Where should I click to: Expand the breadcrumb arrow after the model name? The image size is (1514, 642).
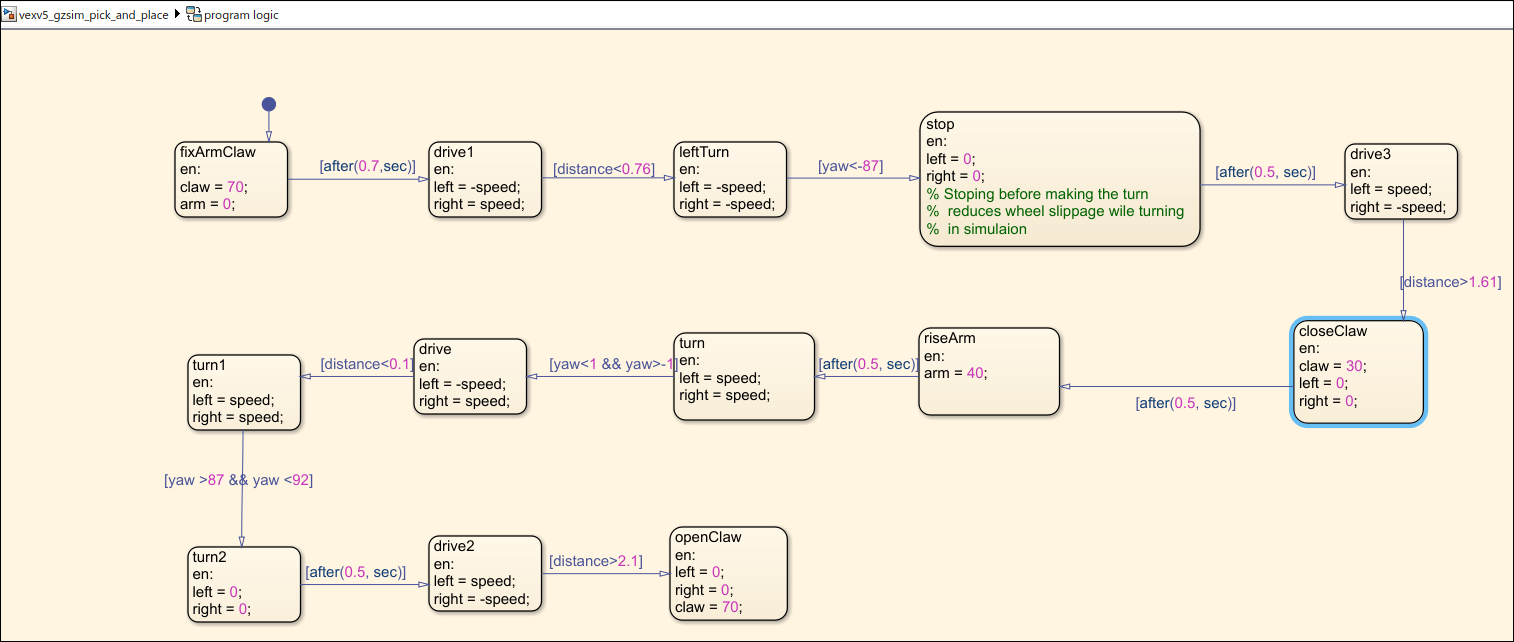click(x=177, y=15)
